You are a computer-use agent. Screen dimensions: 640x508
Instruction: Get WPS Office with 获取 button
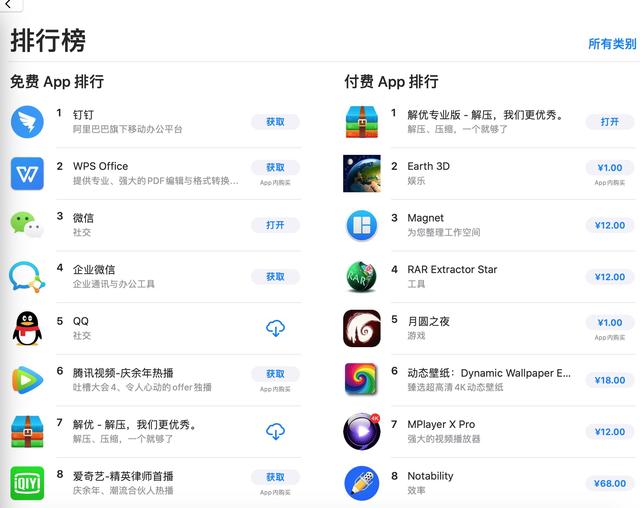pyautogui.click(x=276, y=167)
